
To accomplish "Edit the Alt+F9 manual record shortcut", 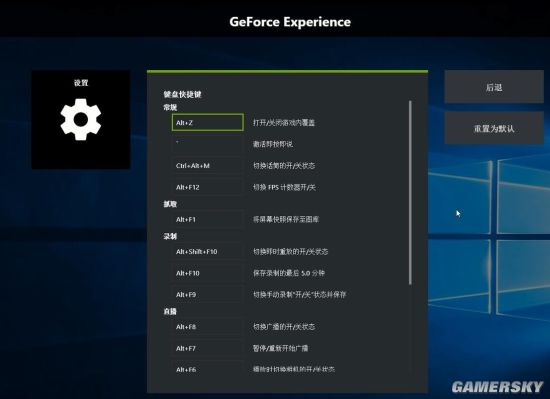I will [x=207, y=295].
